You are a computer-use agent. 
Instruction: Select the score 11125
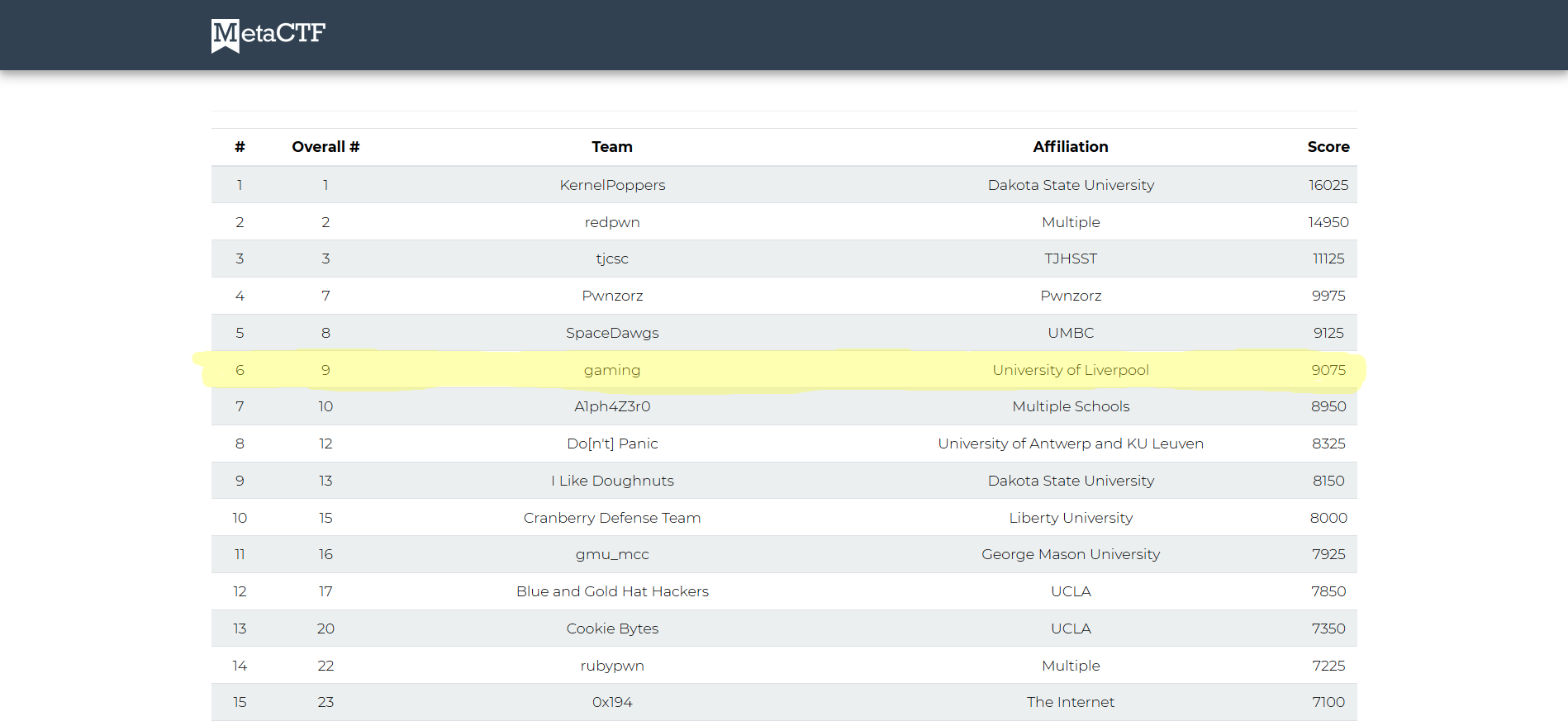pos(1328,259)
